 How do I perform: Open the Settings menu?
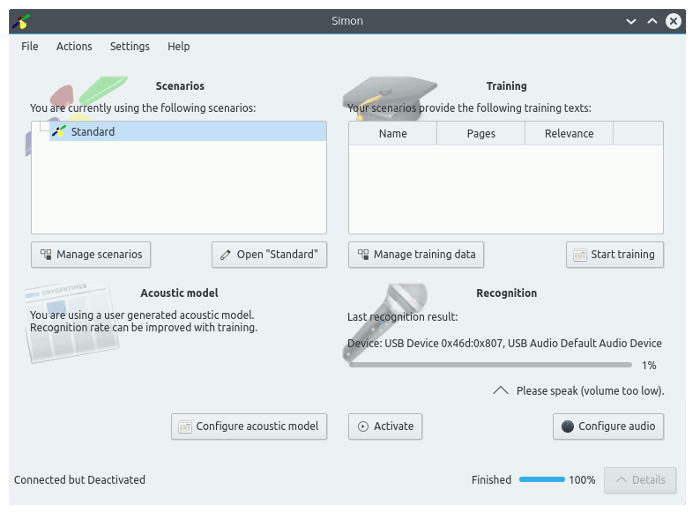pos(129,46)
